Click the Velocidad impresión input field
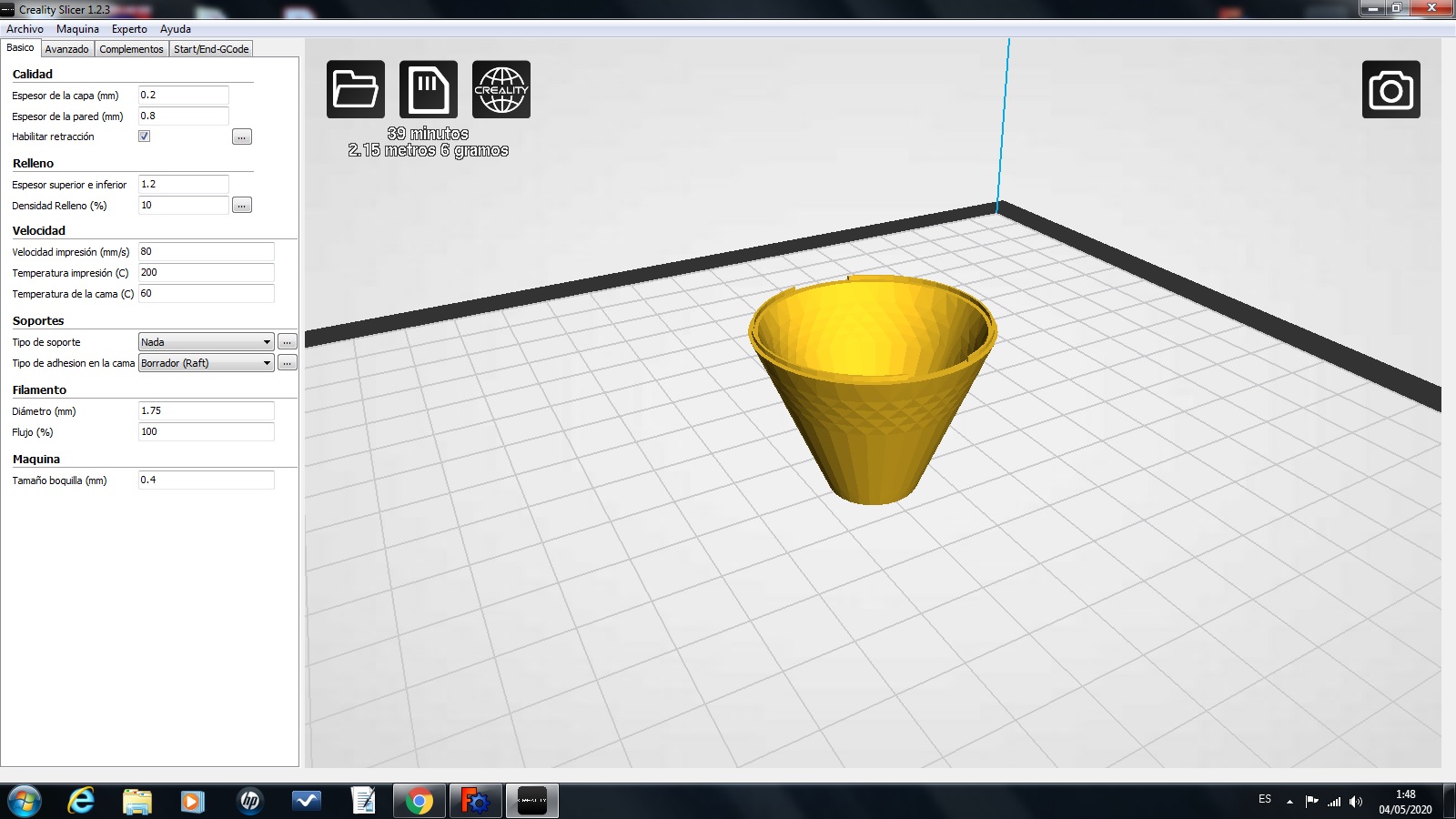1456x819 pixels. (206, 252)
